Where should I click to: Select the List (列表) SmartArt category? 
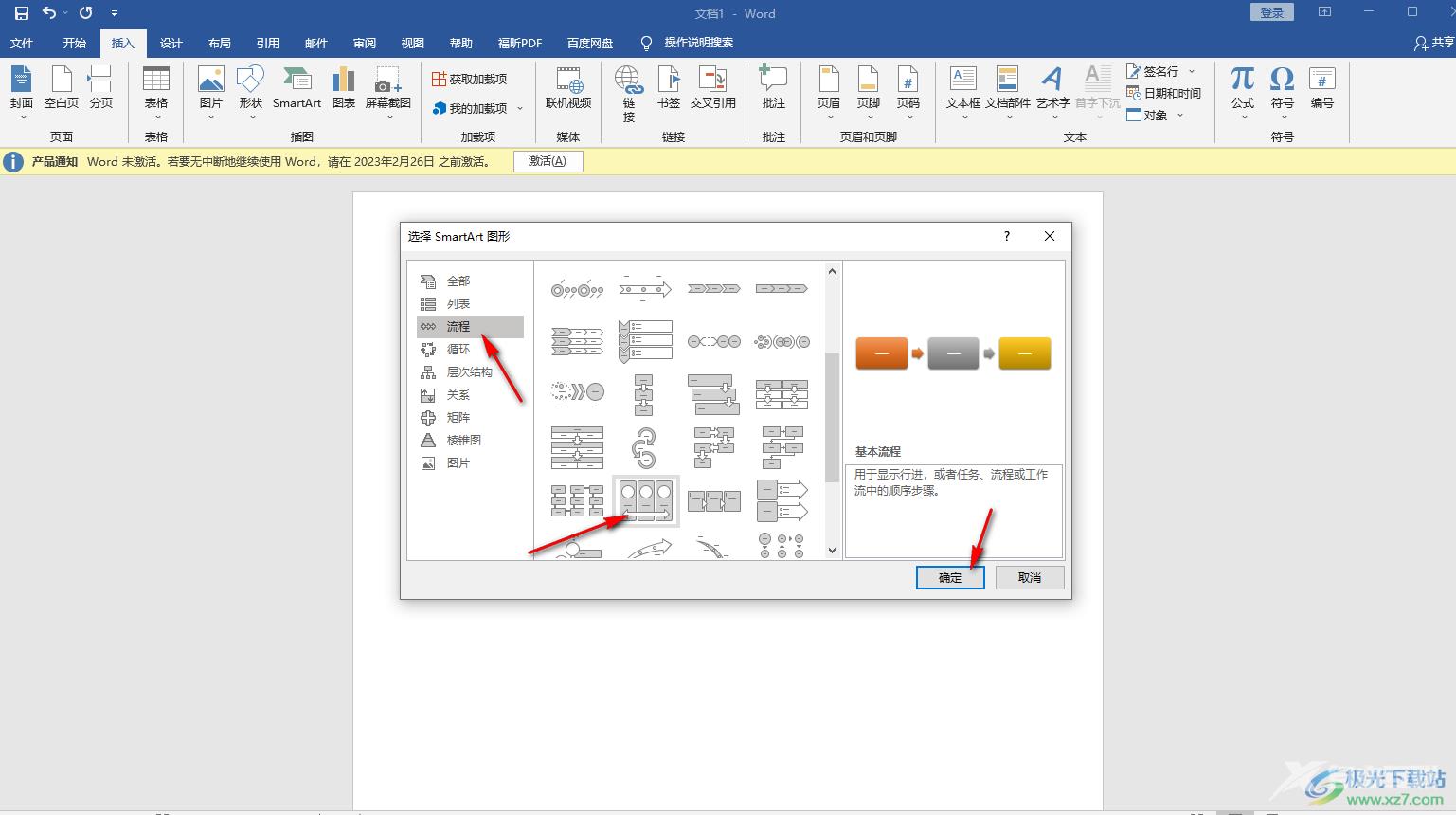tap(470, 303)
